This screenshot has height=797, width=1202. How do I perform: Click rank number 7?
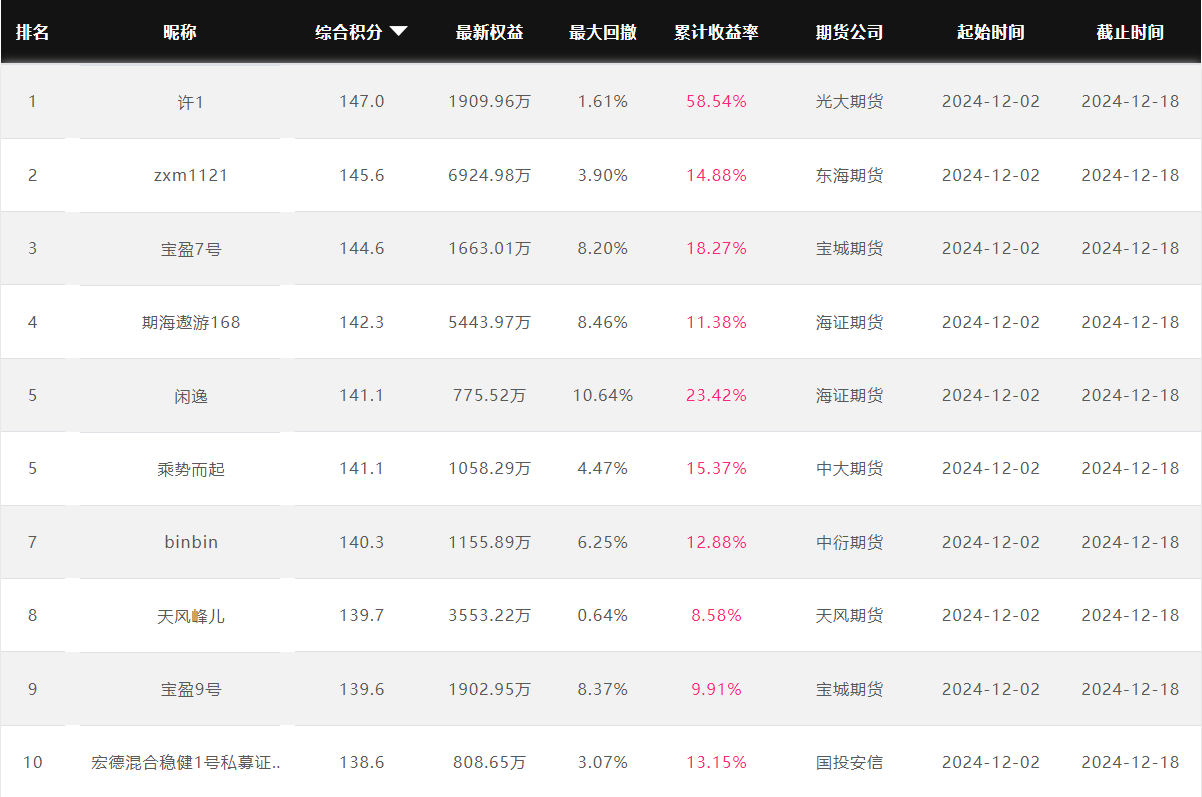coord(32,542)
